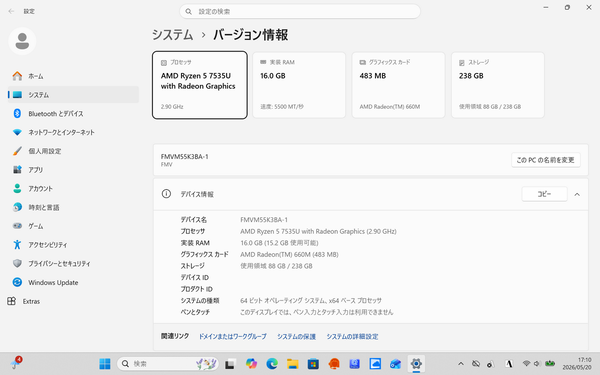Click この PC の名前を変更 button
Viewport: 600px width, 375px height.
[x=546, y=160]
